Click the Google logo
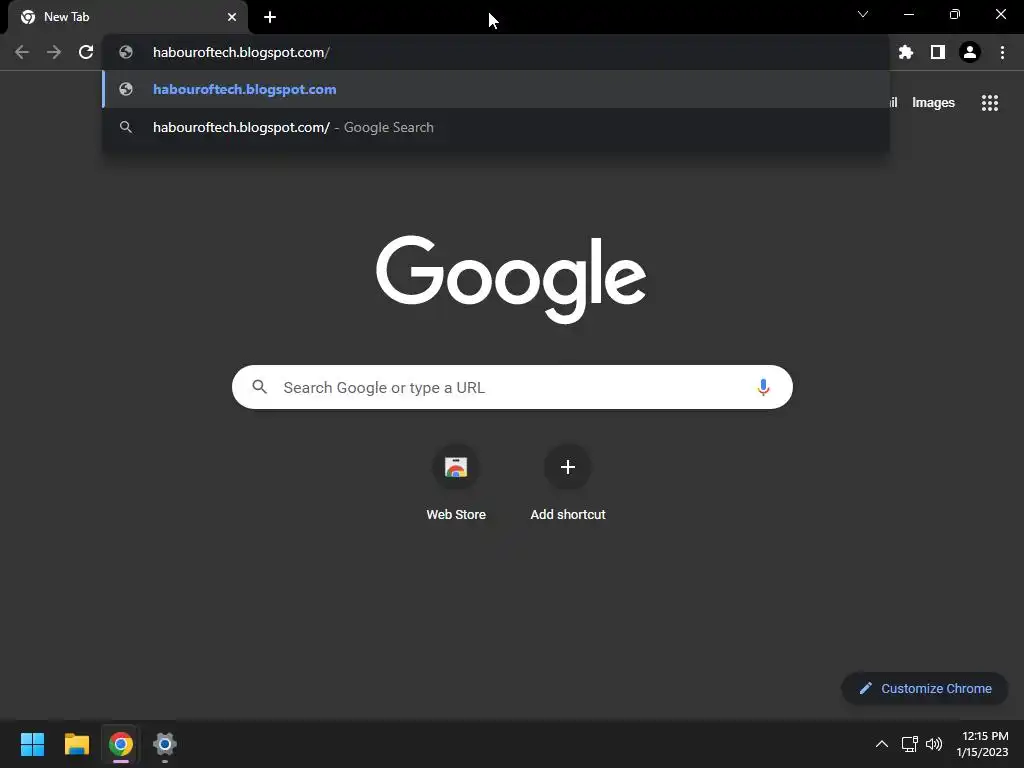This screenshot has width=1024, height=768. [511, 279]
